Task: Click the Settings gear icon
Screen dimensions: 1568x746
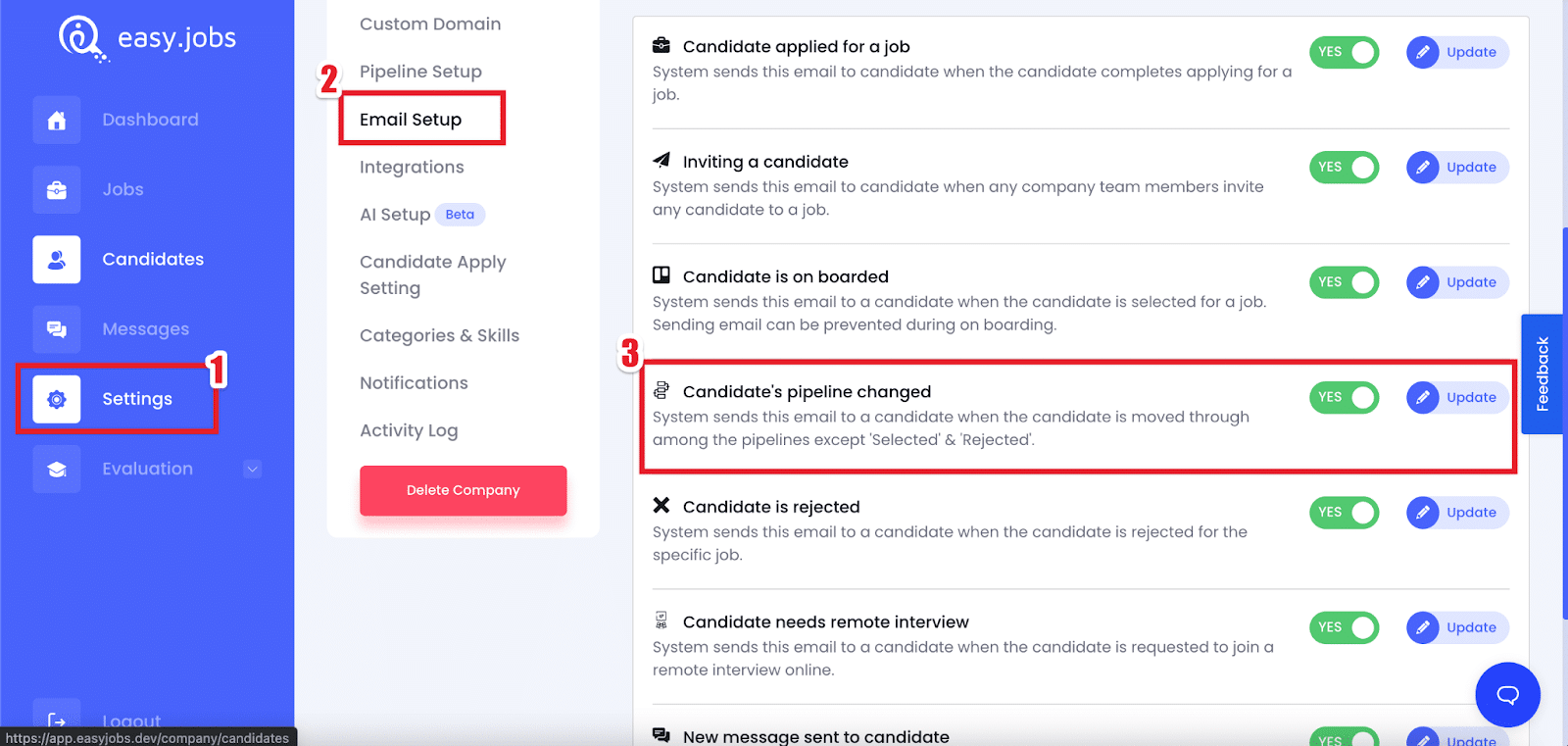Action: [x=57, y=399]
